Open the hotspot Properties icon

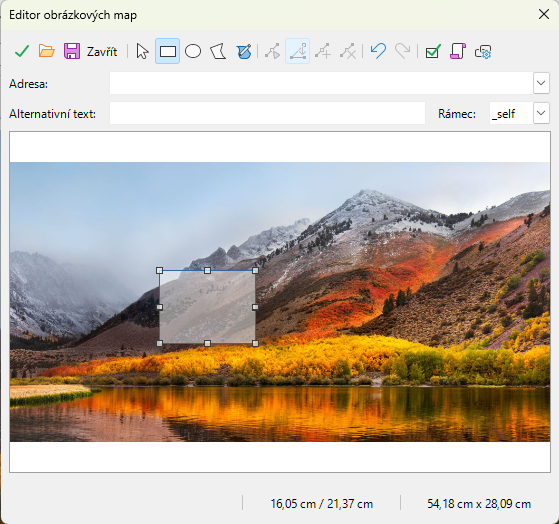click(483, 51)
